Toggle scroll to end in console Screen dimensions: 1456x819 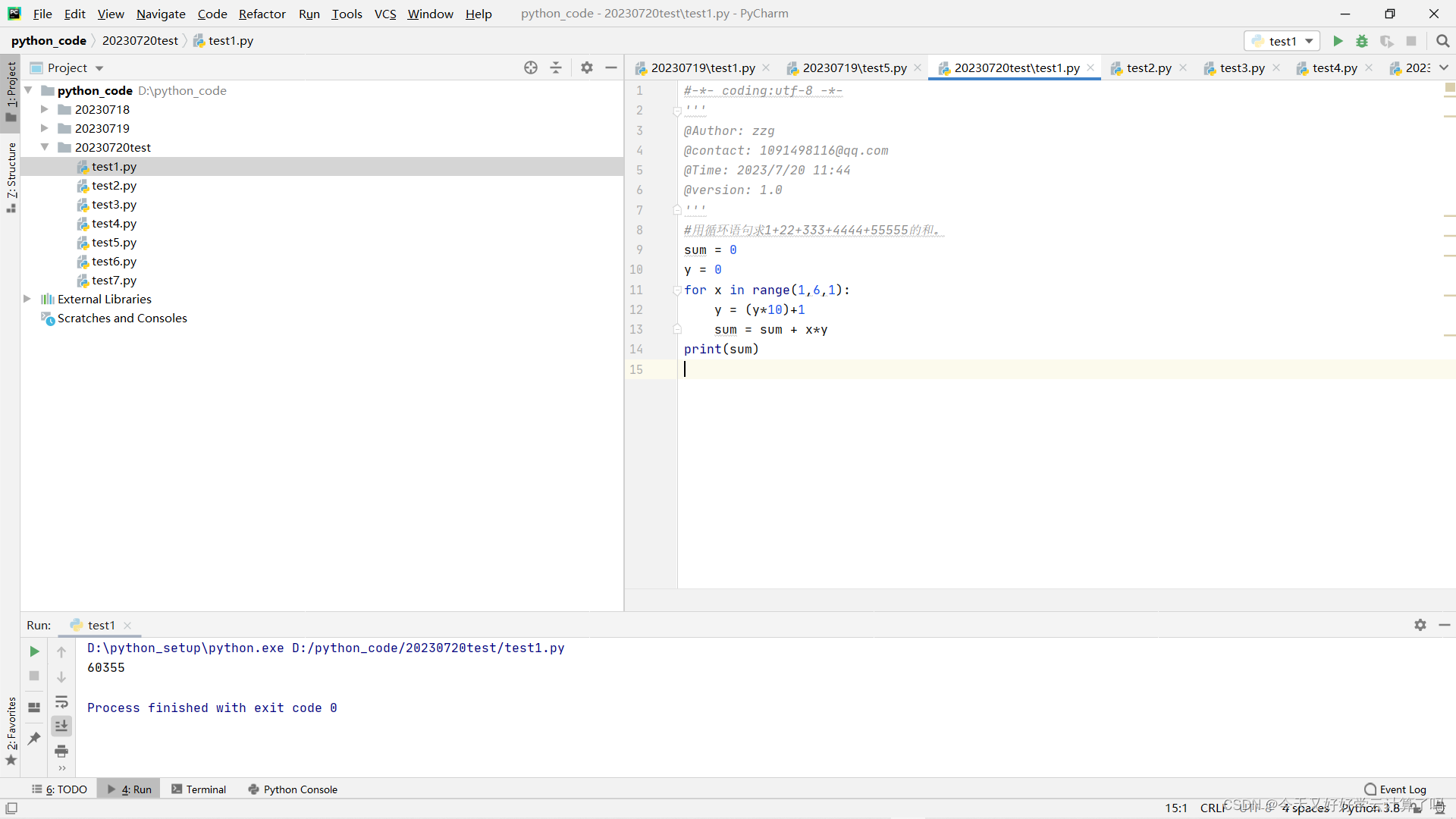click(x=61, y=726)
